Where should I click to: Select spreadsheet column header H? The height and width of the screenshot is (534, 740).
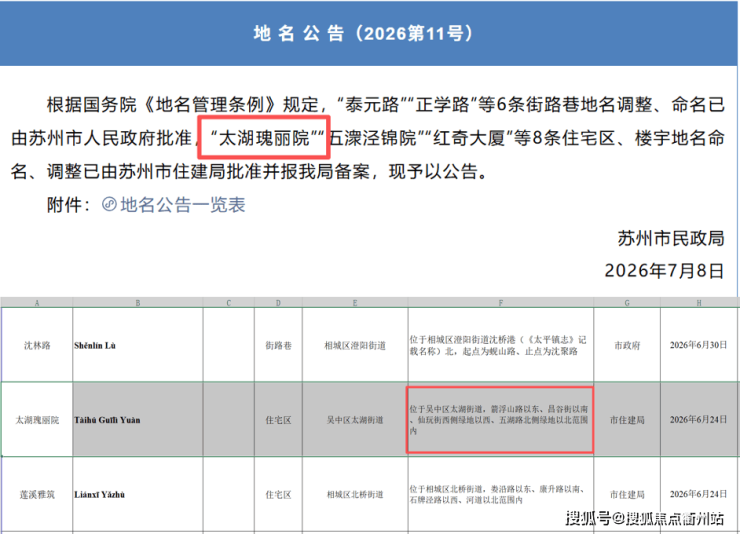tap(699, 303)
